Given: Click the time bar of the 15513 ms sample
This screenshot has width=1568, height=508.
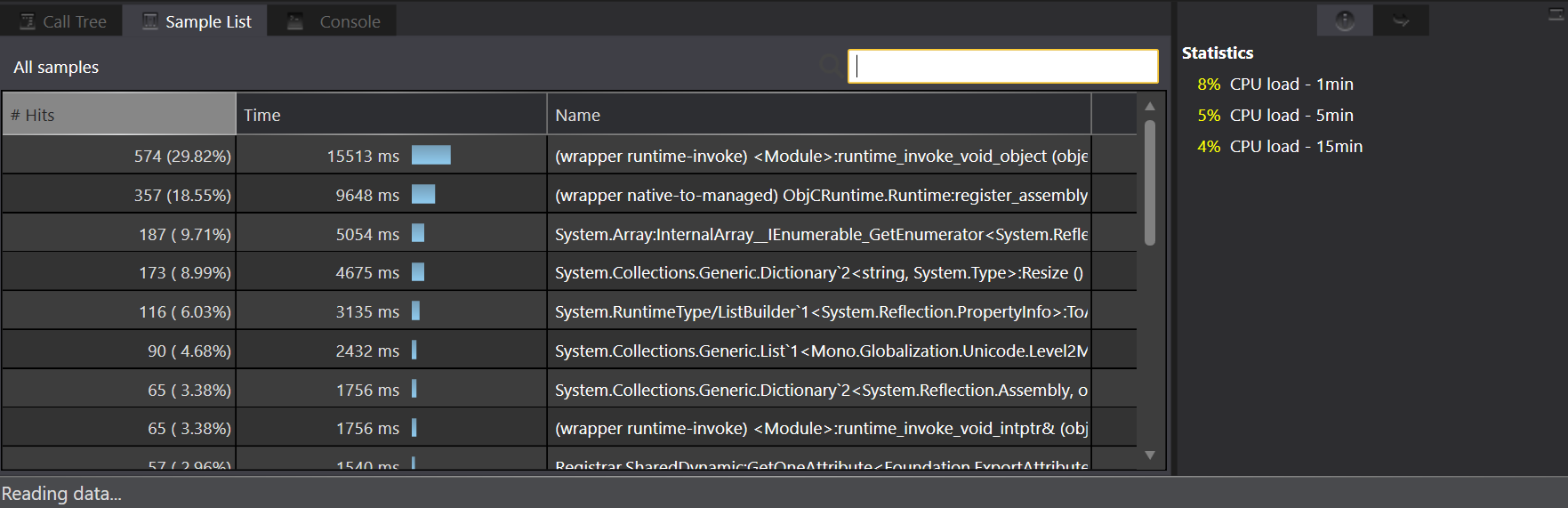Looking at the screenshot, I should click(x=431, y=156).
